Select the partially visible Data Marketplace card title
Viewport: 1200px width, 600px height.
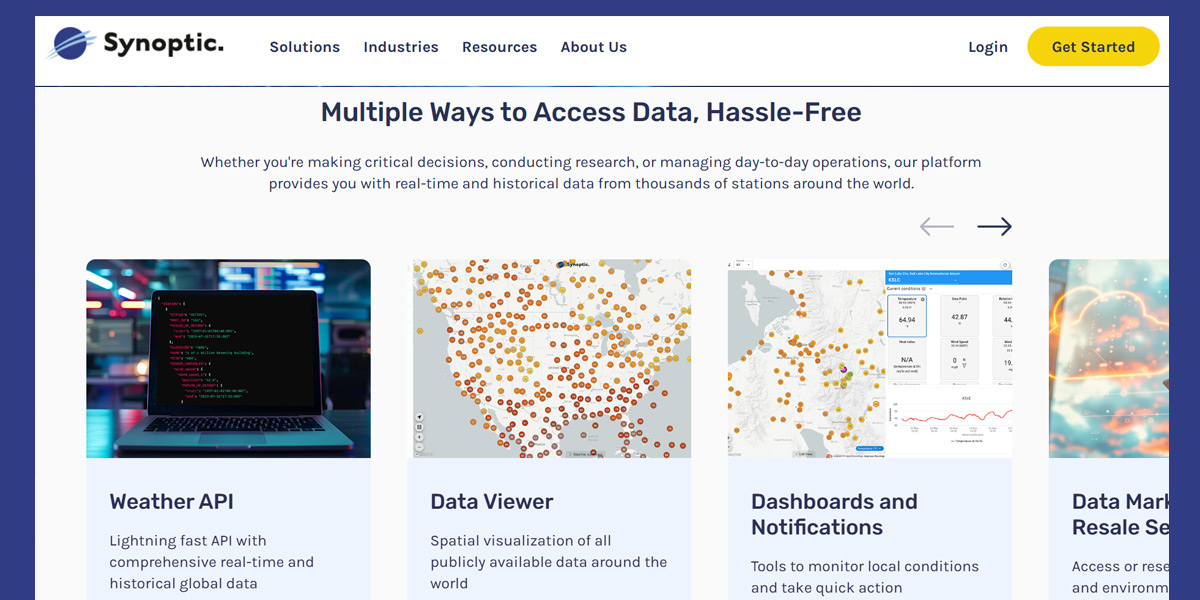(1119, 514)
